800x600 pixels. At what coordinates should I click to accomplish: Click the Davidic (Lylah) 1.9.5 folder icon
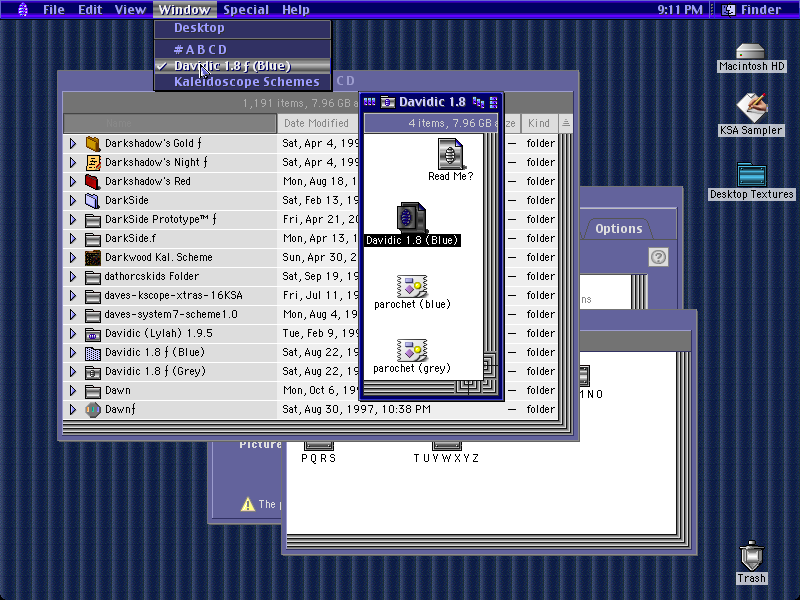pyautogui.click(x=92, y=334)
